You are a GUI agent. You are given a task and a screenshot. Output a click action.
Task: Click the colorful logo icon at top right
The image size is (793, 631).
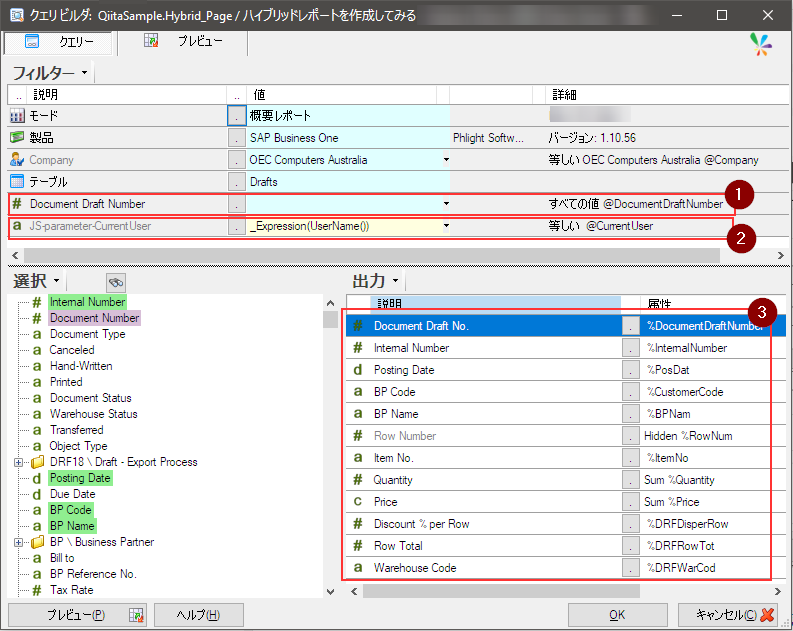point(761,44)
